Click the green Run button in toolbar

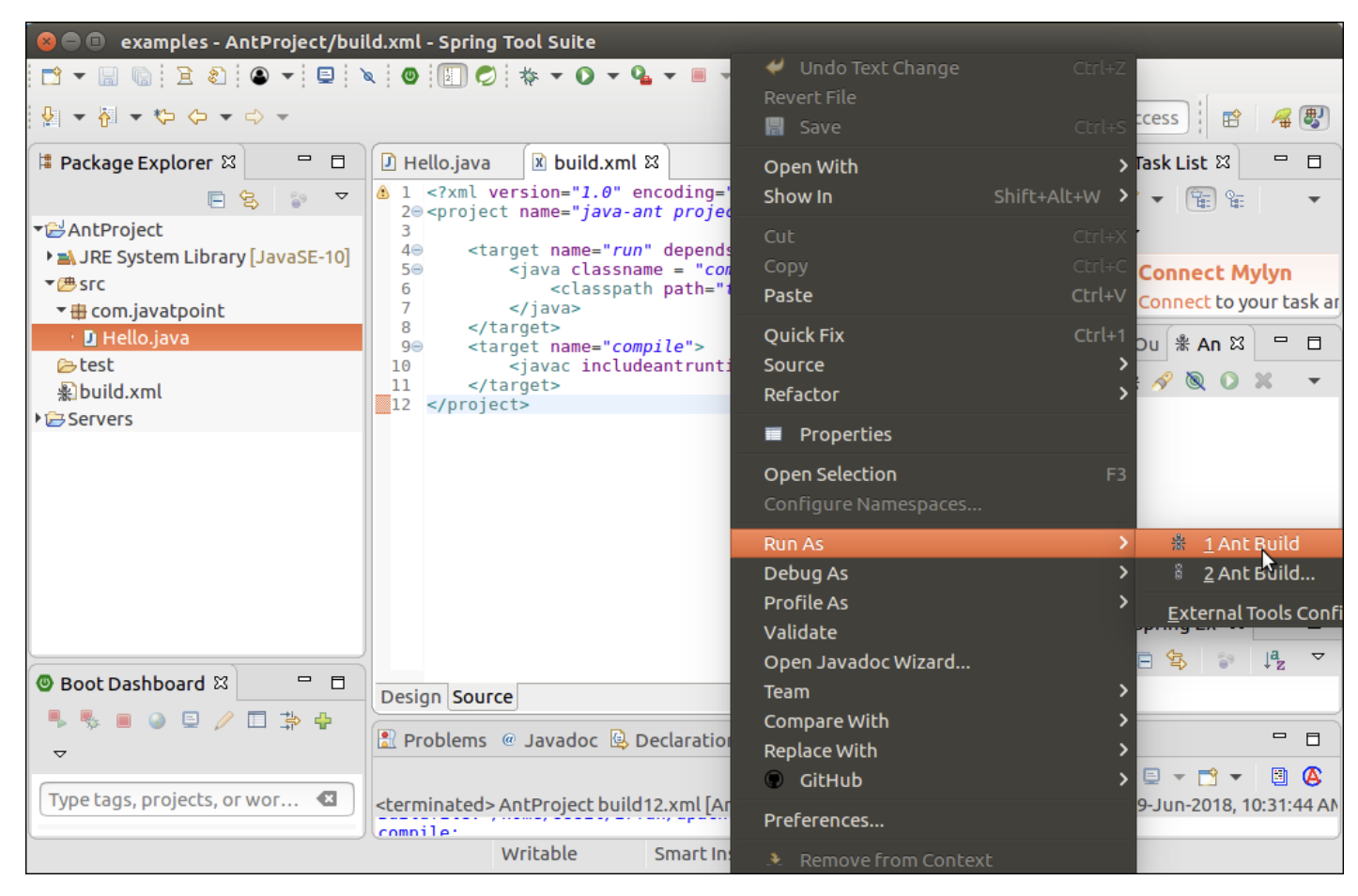(x=585, y=76)
